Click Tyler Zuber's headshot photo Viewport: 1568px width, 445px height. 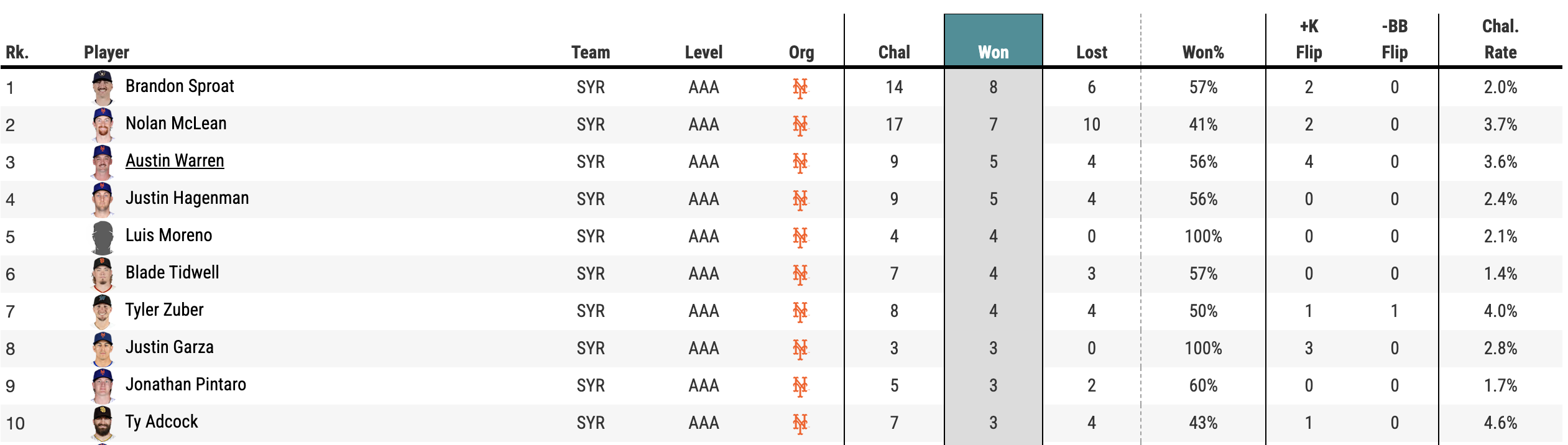point(103,311)
